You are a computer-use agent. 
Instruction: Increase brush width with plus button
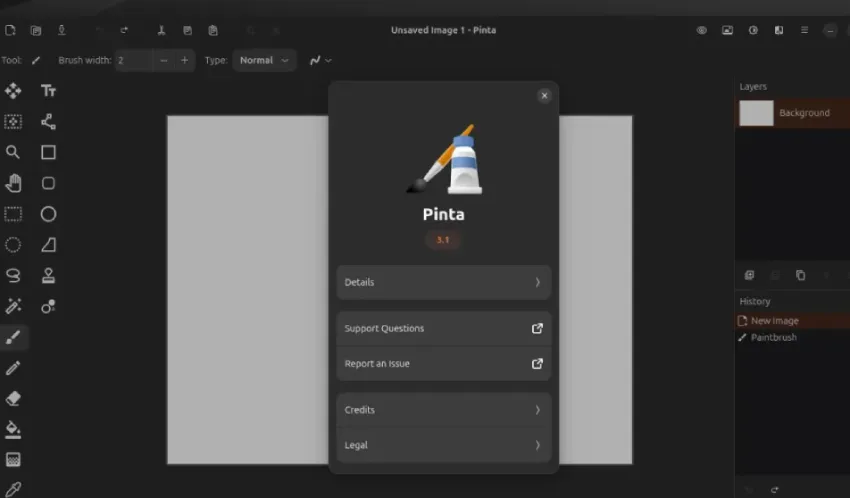click(184, 61)
